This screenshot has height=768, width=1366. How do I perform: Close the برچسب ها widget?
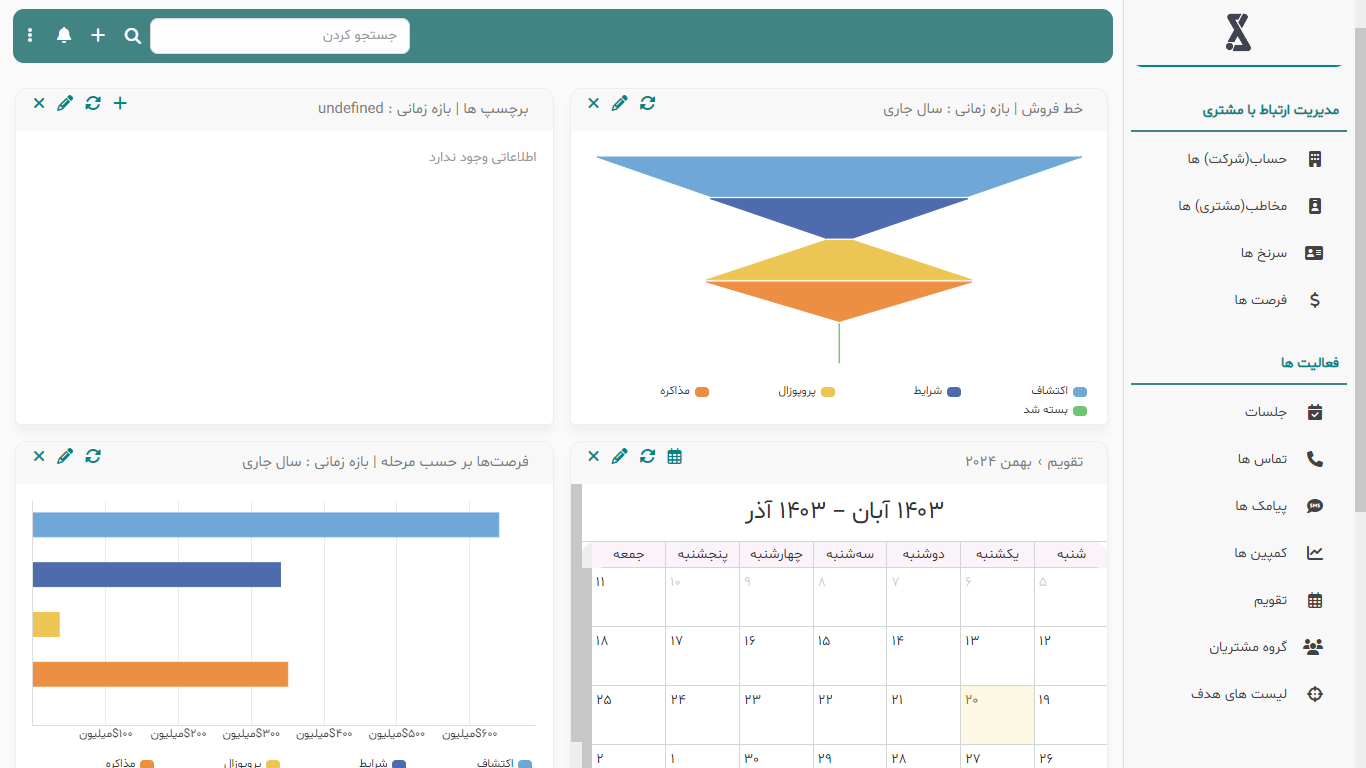pos(39,103)
